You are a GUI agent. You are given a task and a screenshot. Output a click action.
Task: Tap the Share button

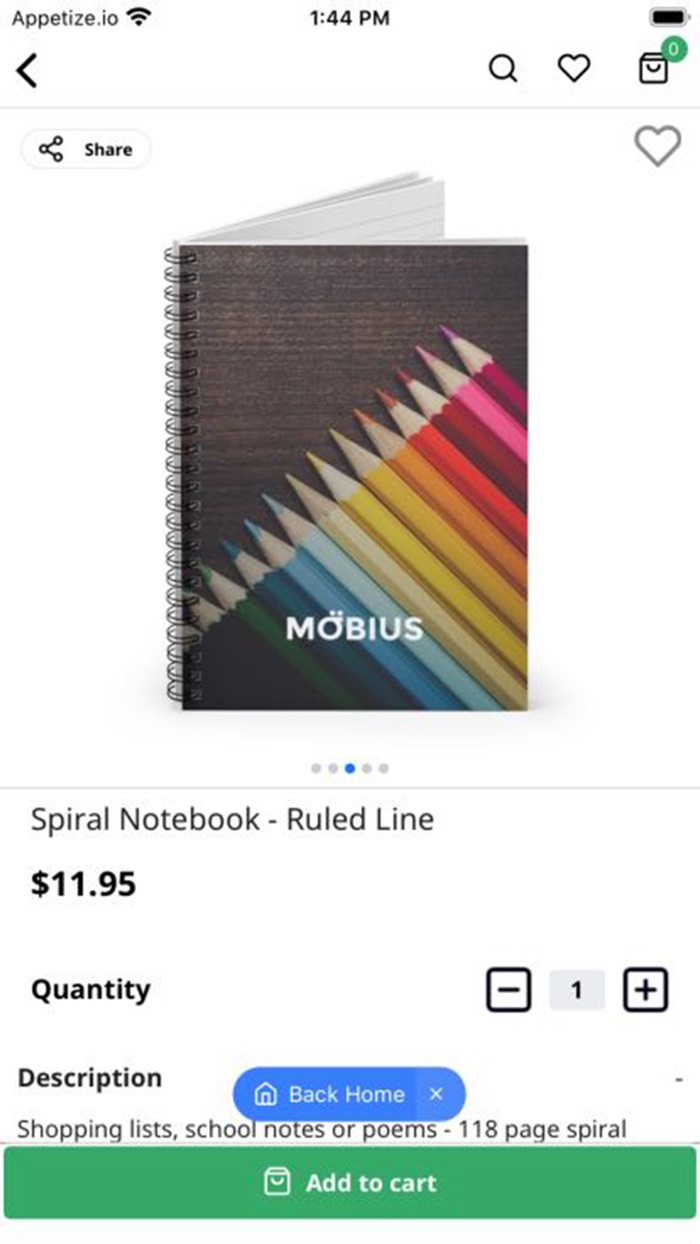pyautogui.click(x=86, y=149)
